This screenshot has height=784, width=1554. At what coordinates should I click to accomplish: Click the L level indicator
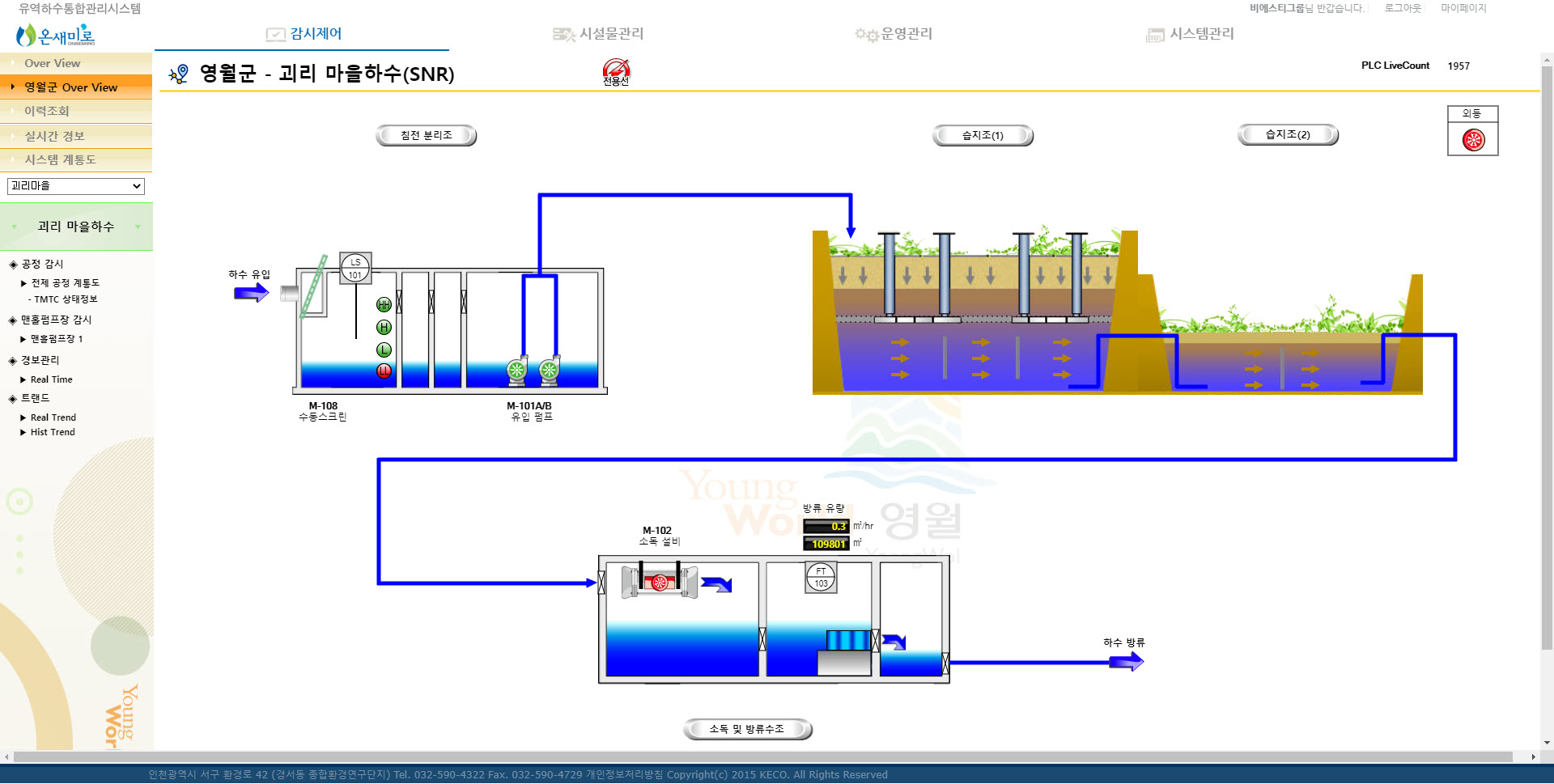(x=384, y=350)
